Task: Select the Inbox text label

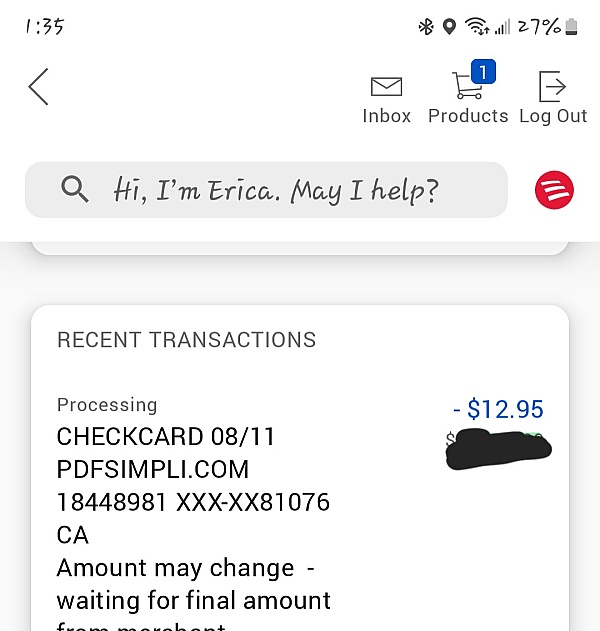Action: click(x=386, y=116)
